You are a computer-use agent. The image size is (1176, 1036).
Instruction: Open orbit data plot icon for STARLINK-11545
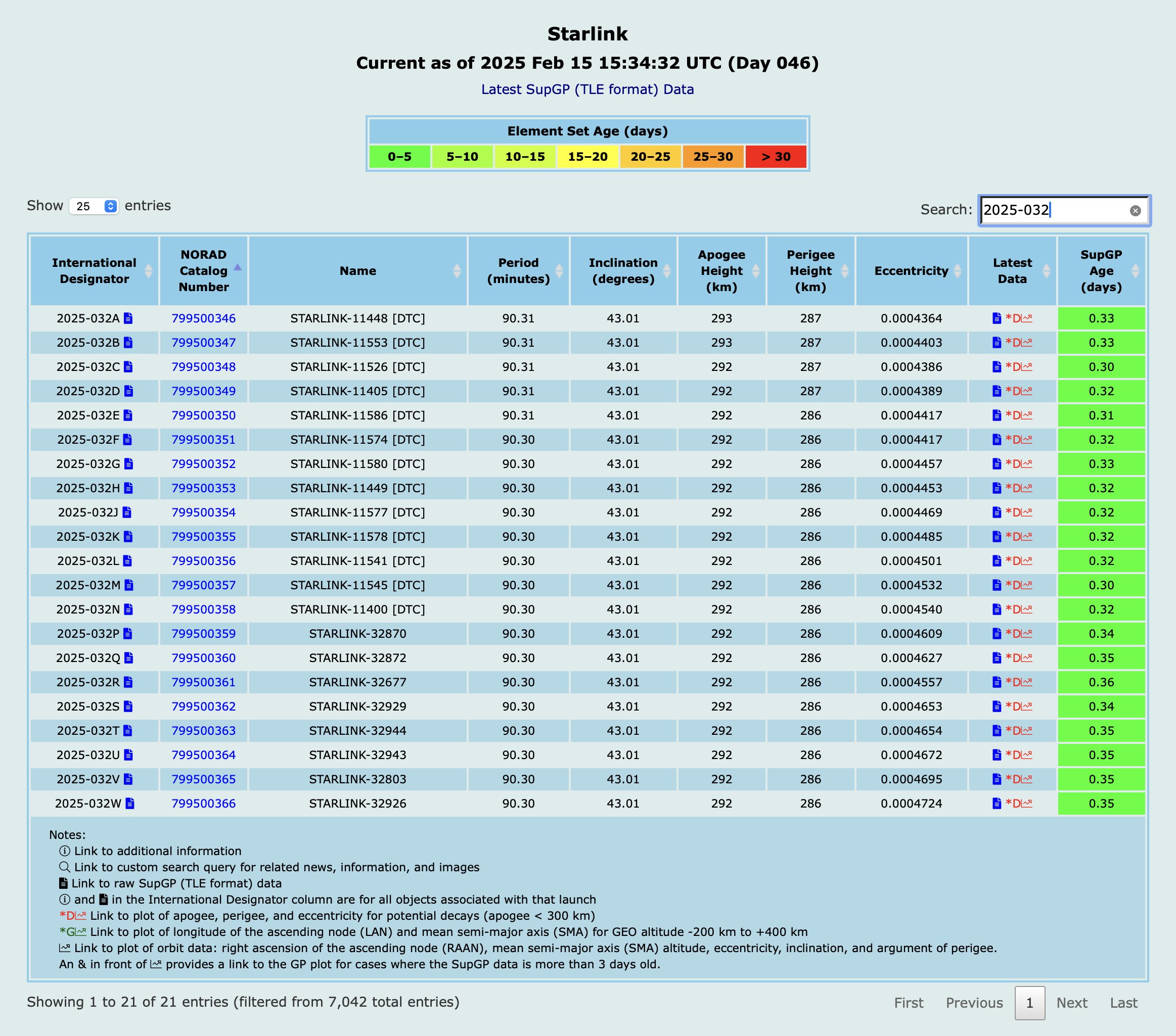click(1027, 585)
